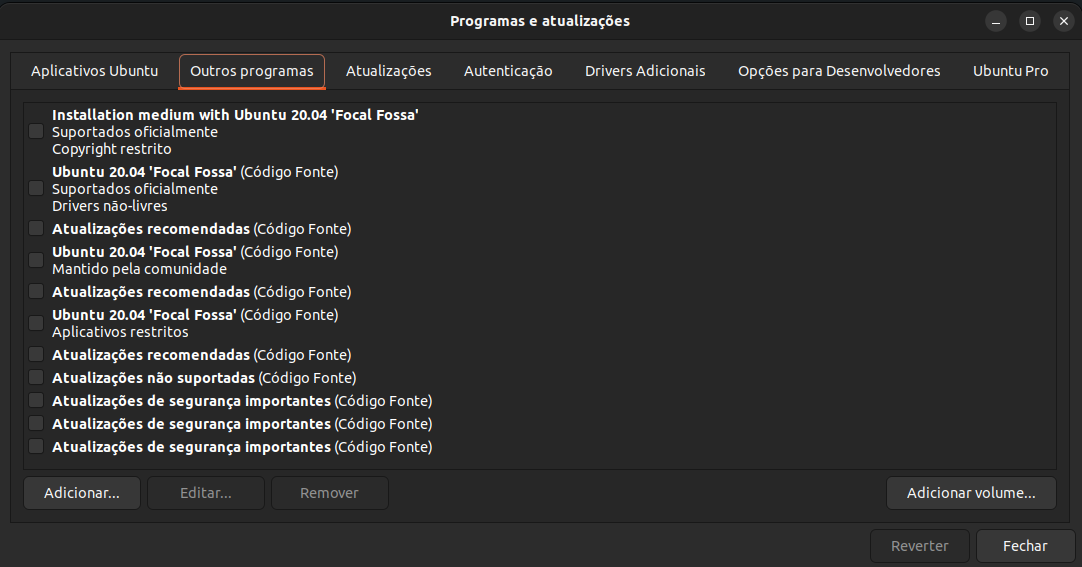The height and width of the screenshot is (567, 1082).
Task: Enable Focal Fossa Aplicativos restritos checkbox
Action: 36,323
